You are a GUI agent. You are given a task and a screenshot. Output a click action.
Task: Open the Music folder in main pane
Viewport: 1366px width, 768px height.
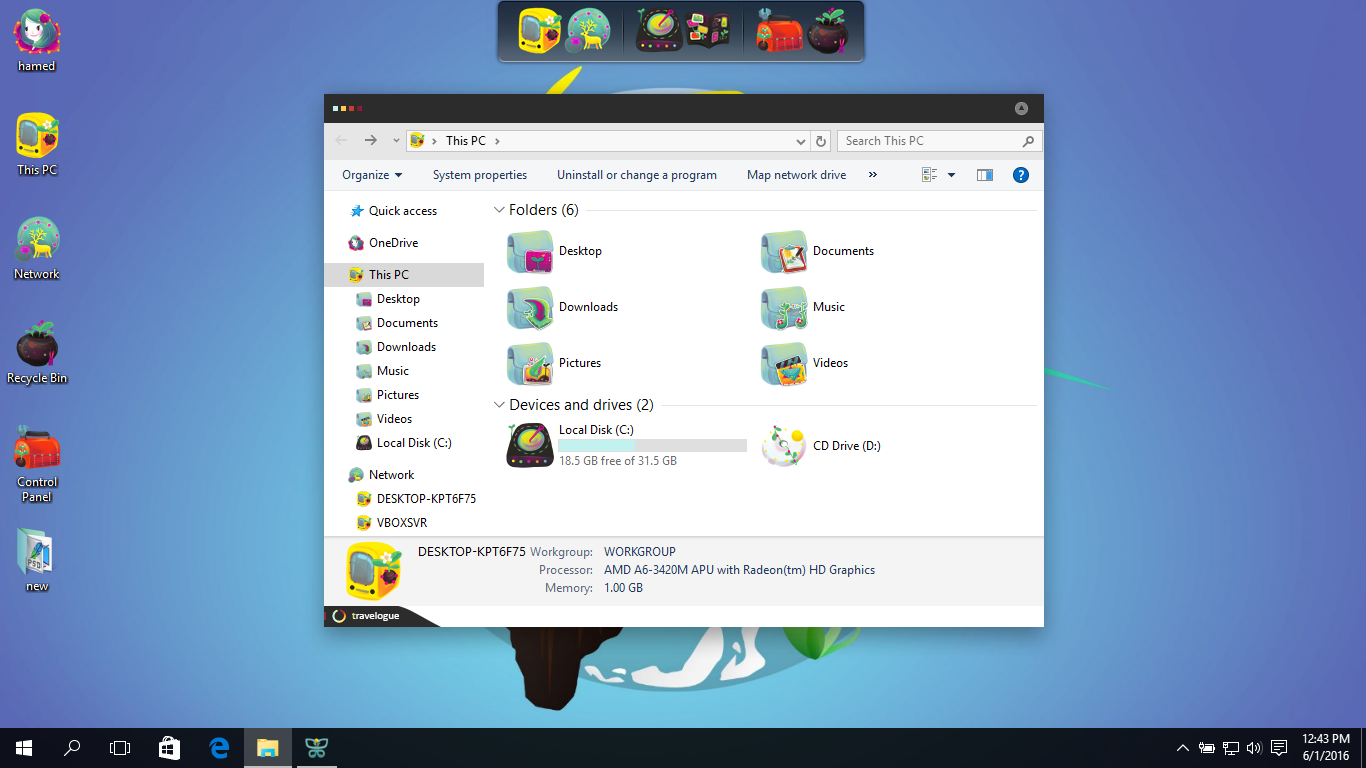[x=783, y=308]
